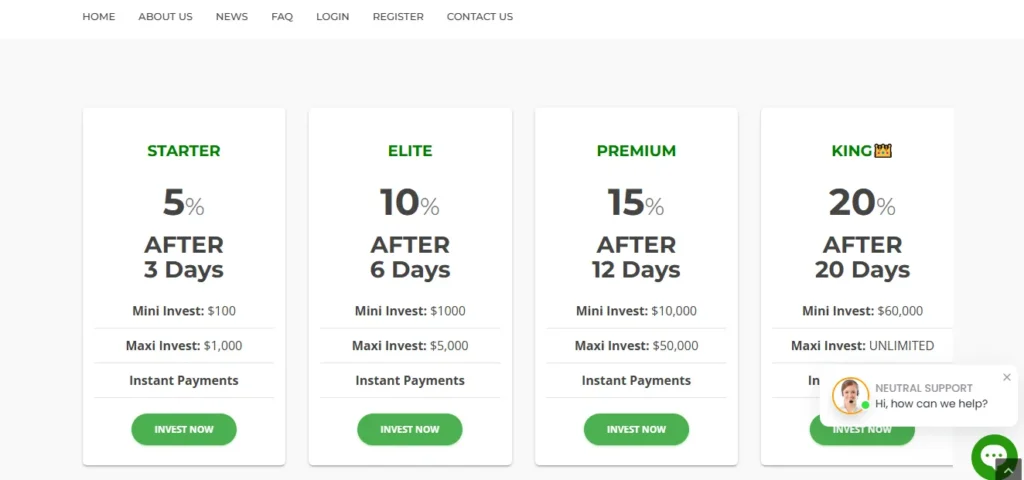Screen dimensions: 1024x480
Task: Dismiss the Neutral Support chat popup
Action: tap(1006, 377)
